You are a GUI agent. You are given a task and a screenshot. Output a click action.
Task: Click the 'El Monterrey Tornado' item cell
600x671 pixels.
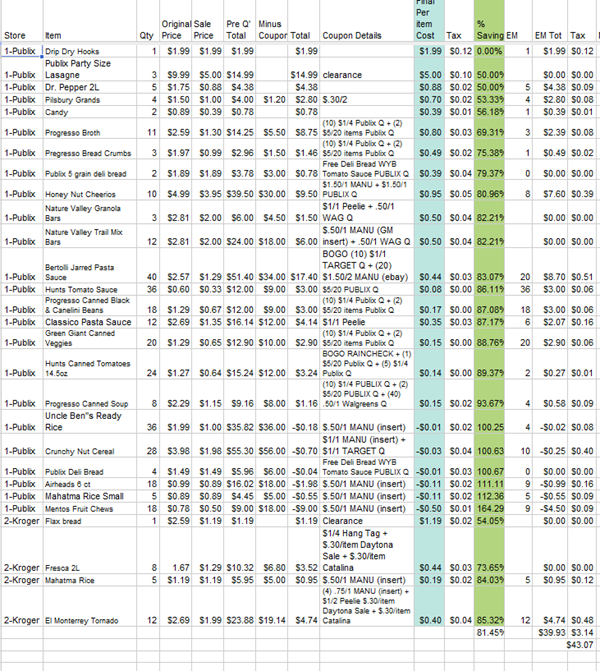tap(89, 606)
